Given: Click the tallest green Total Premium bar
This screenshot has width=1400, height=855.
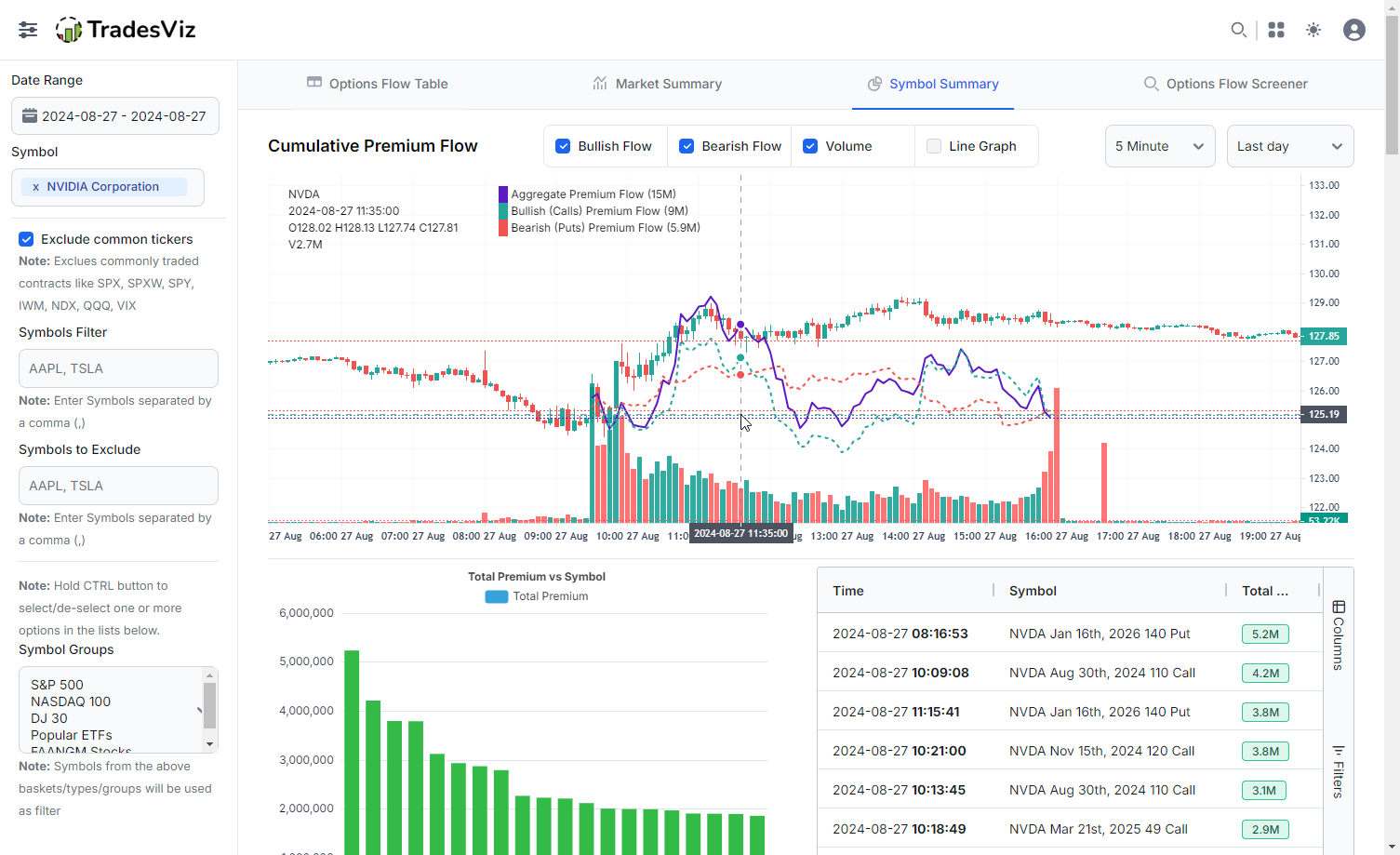Looking at the screenshot, I should pos(352,752).
